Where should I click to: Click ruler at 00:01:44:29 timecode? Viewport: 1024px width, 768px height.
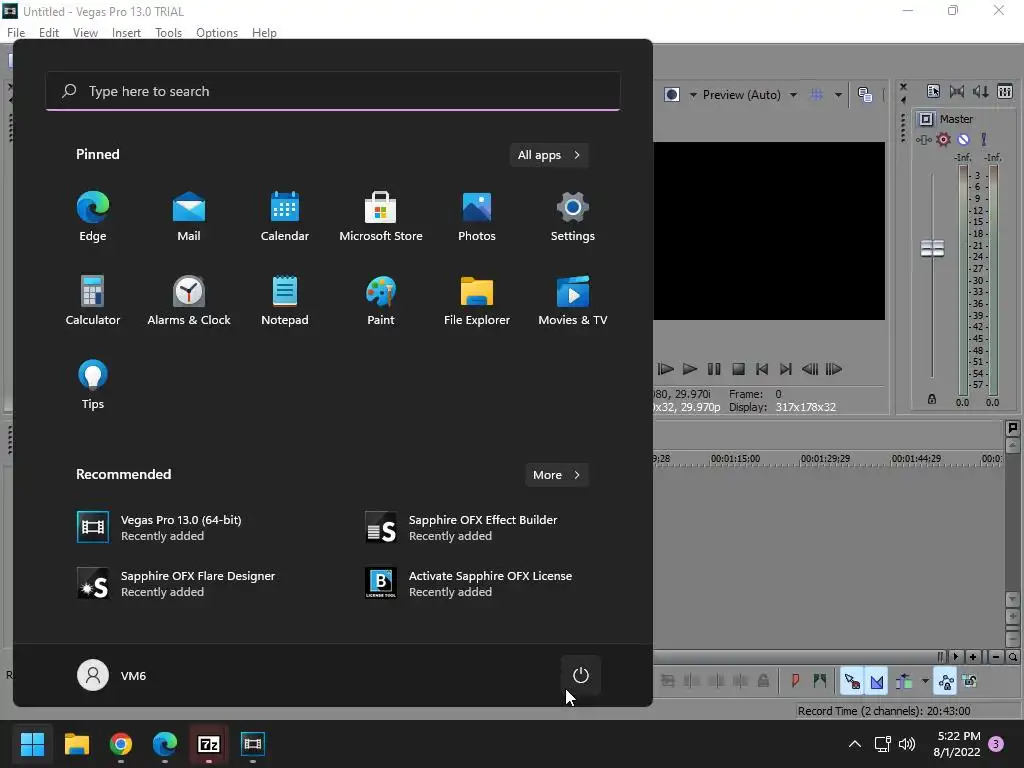[916, 458]
